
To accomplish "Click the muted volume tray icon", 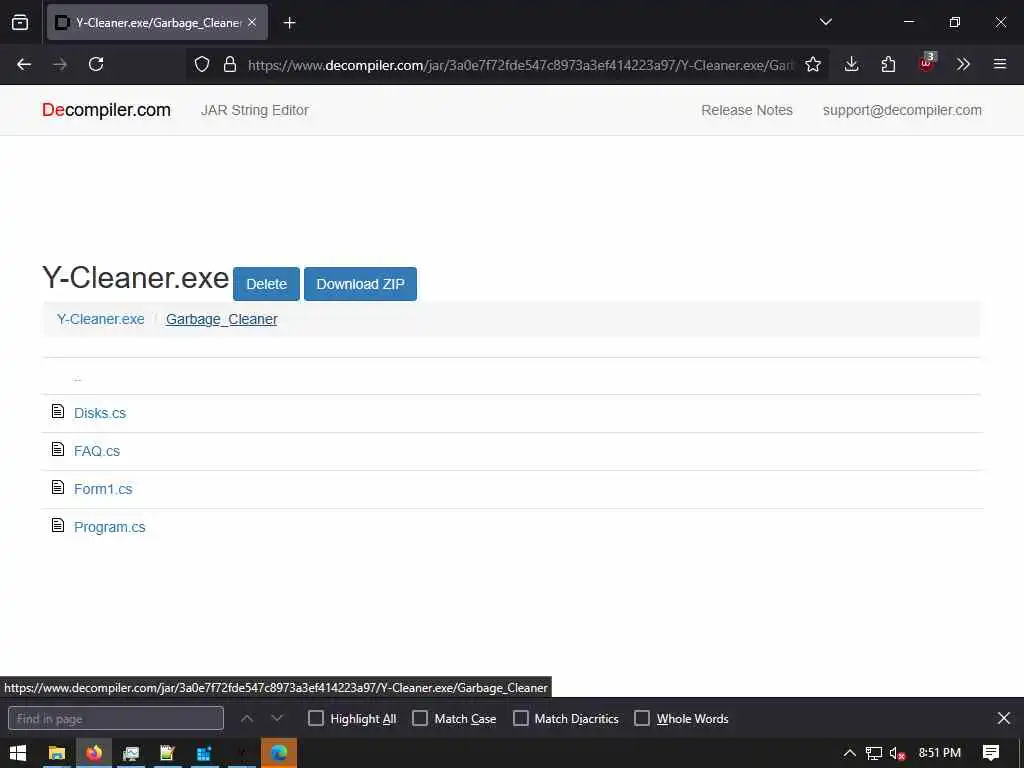I will click(897, 753).
